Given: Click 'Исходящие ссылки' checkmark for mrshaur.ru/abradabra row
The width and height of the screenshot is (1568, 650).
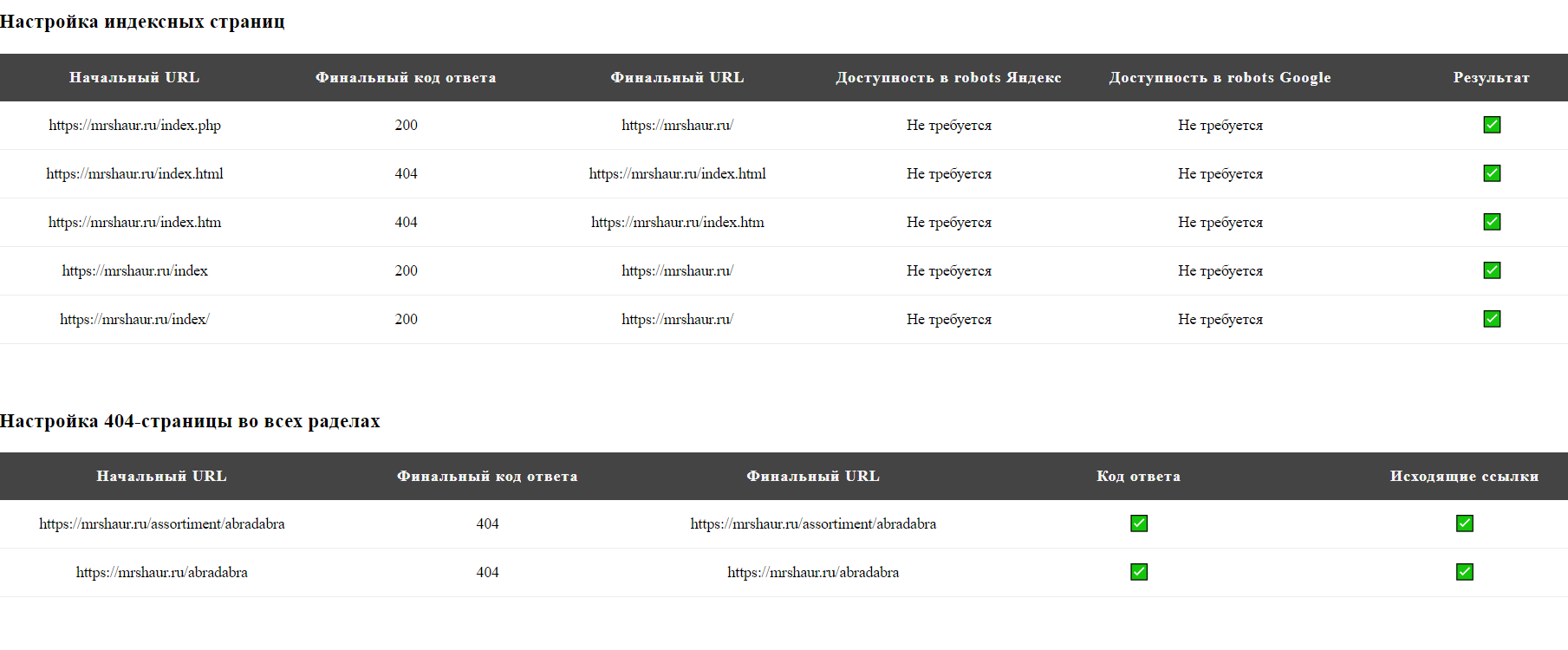Looking at the screenshot, I should click(1464, 572).
